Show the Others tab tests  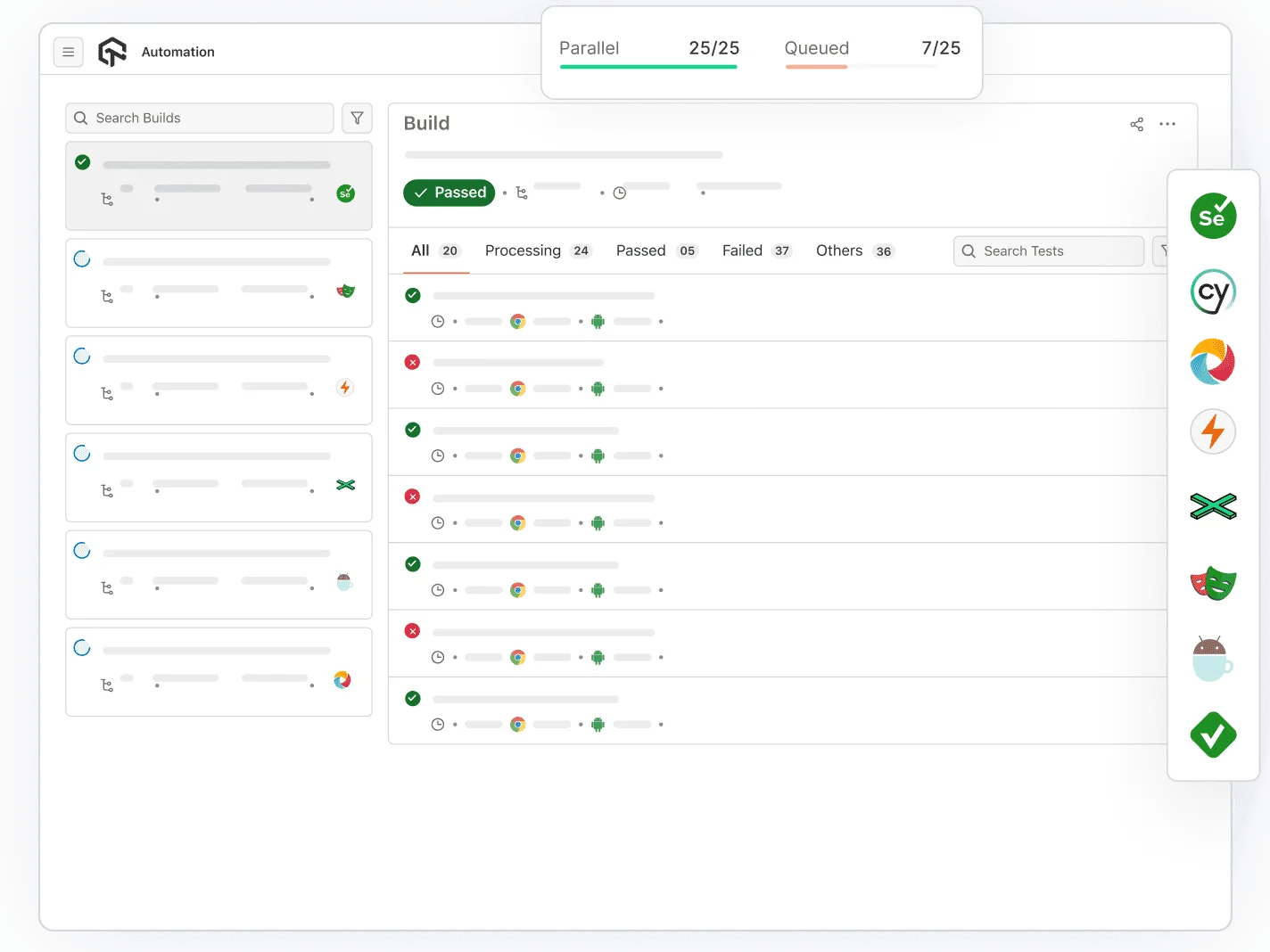[854, 251]
